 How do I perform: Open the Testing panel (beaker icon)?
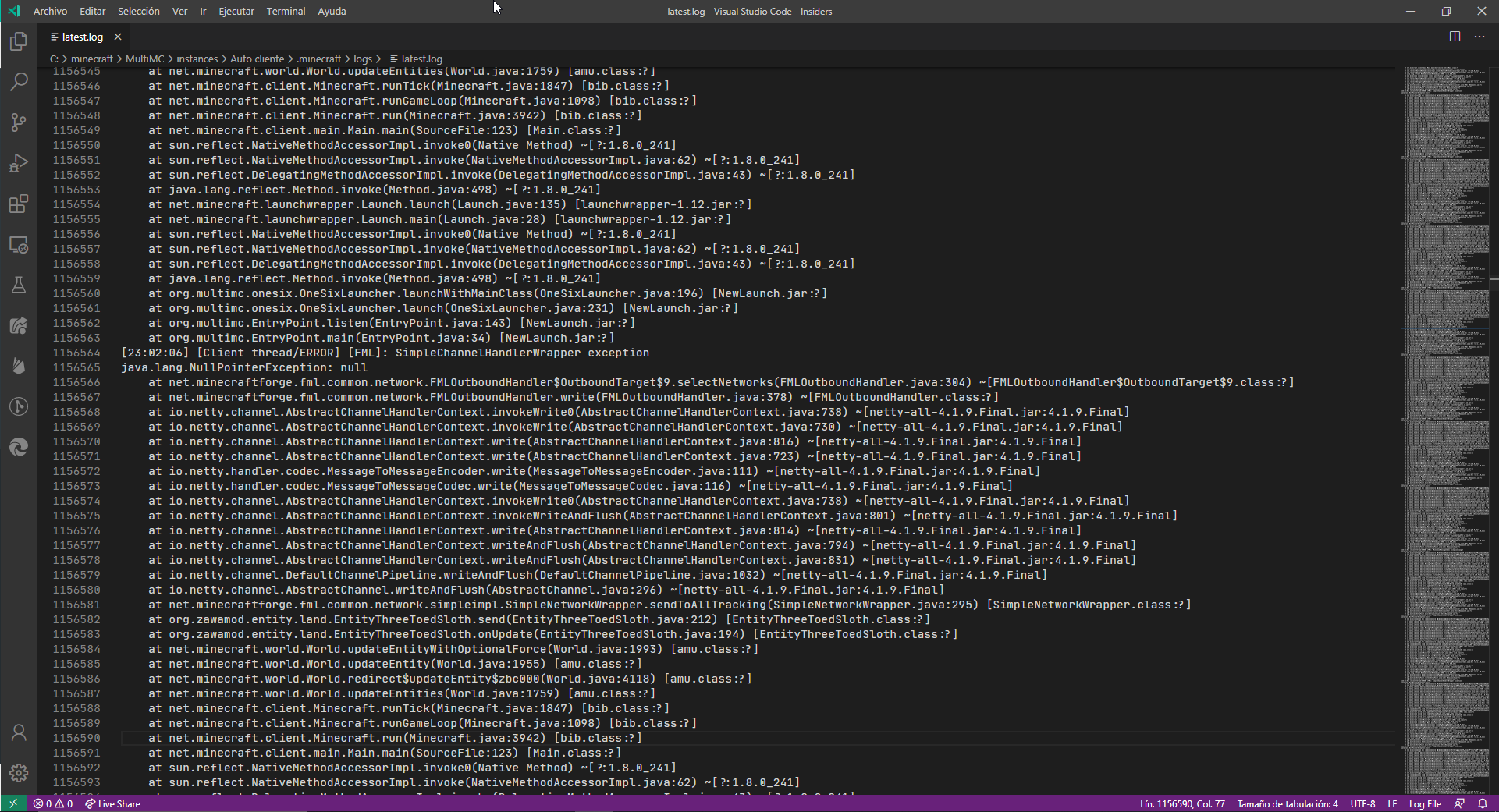click(x=19, y=285)
